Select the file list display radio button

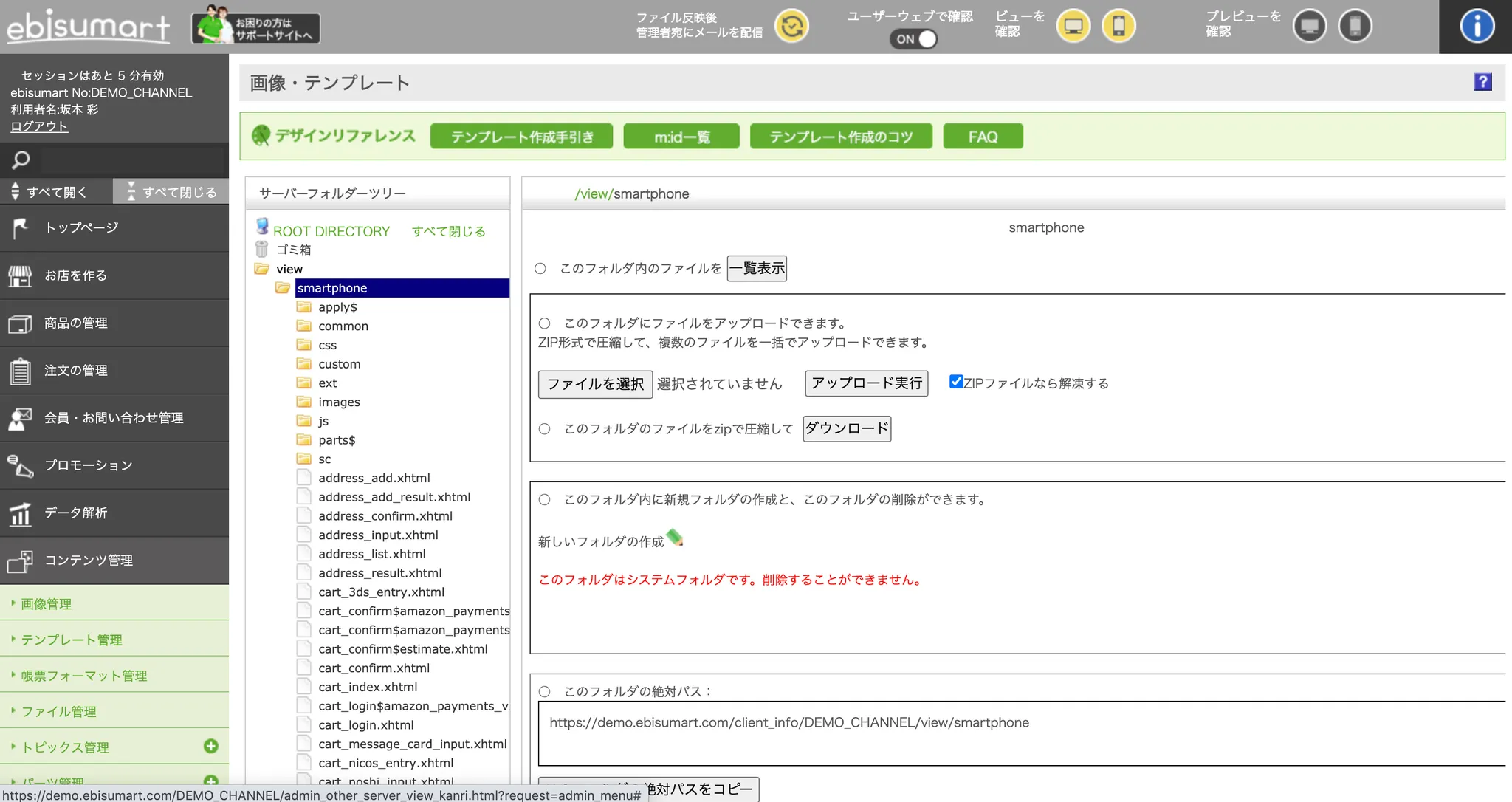point(540,269)
